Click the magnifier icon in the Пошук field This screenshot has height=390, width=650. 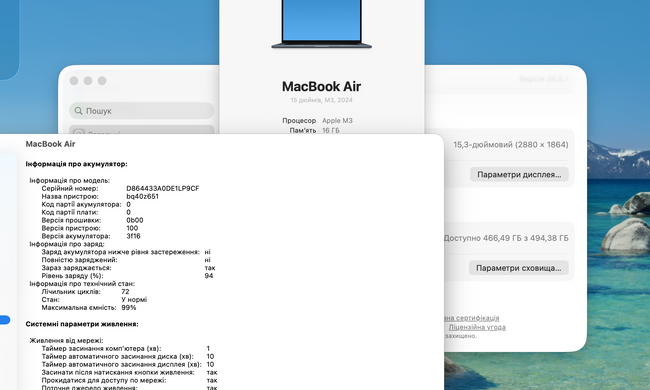(78, 111)
